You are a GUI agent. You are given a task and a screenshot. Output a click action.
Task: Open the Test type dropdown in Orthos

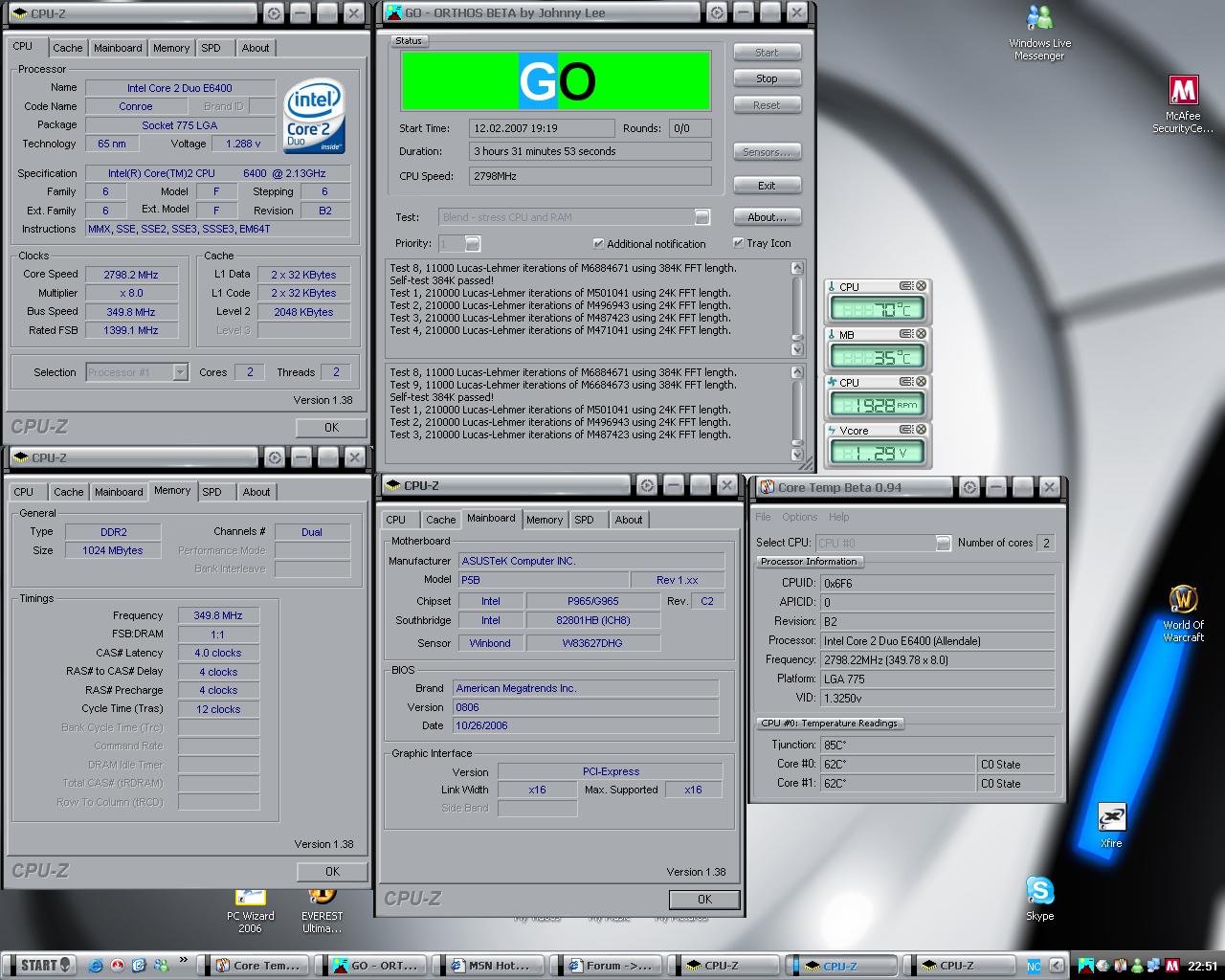tap(702, 217)
